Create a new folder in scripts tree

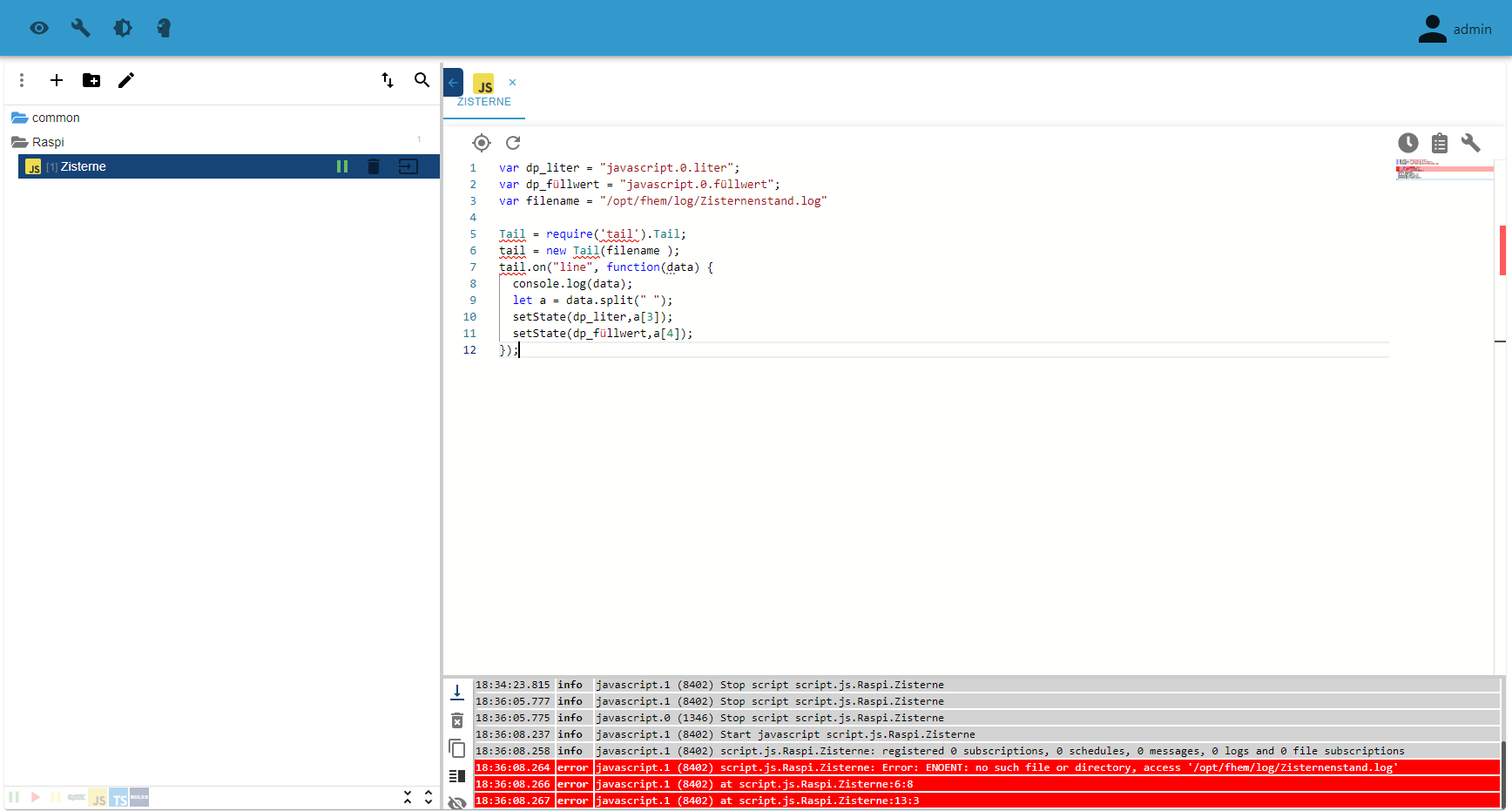coord(91,80)
